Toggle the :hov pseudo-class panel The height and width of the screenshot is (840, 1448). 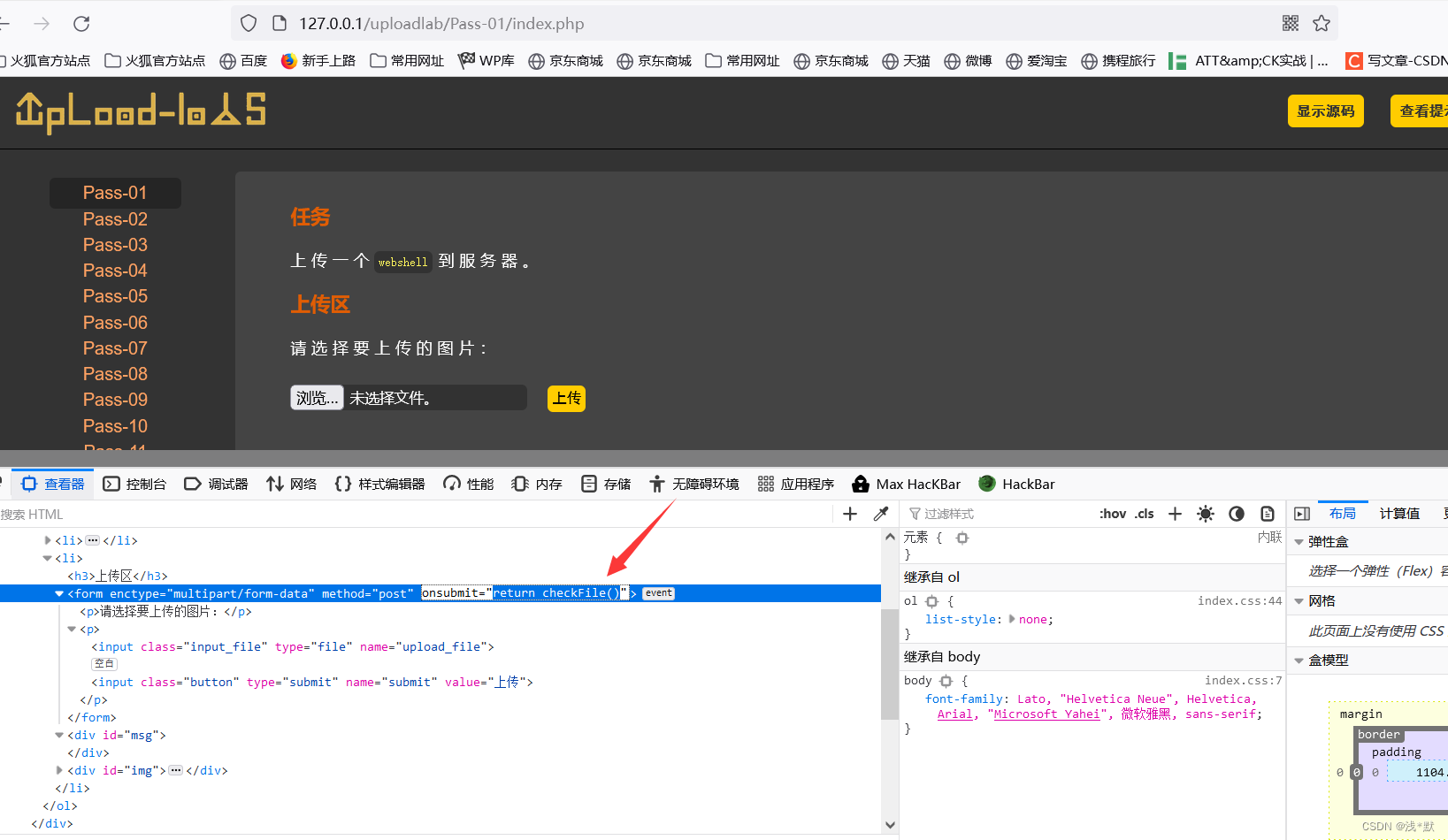[1113, 514]
